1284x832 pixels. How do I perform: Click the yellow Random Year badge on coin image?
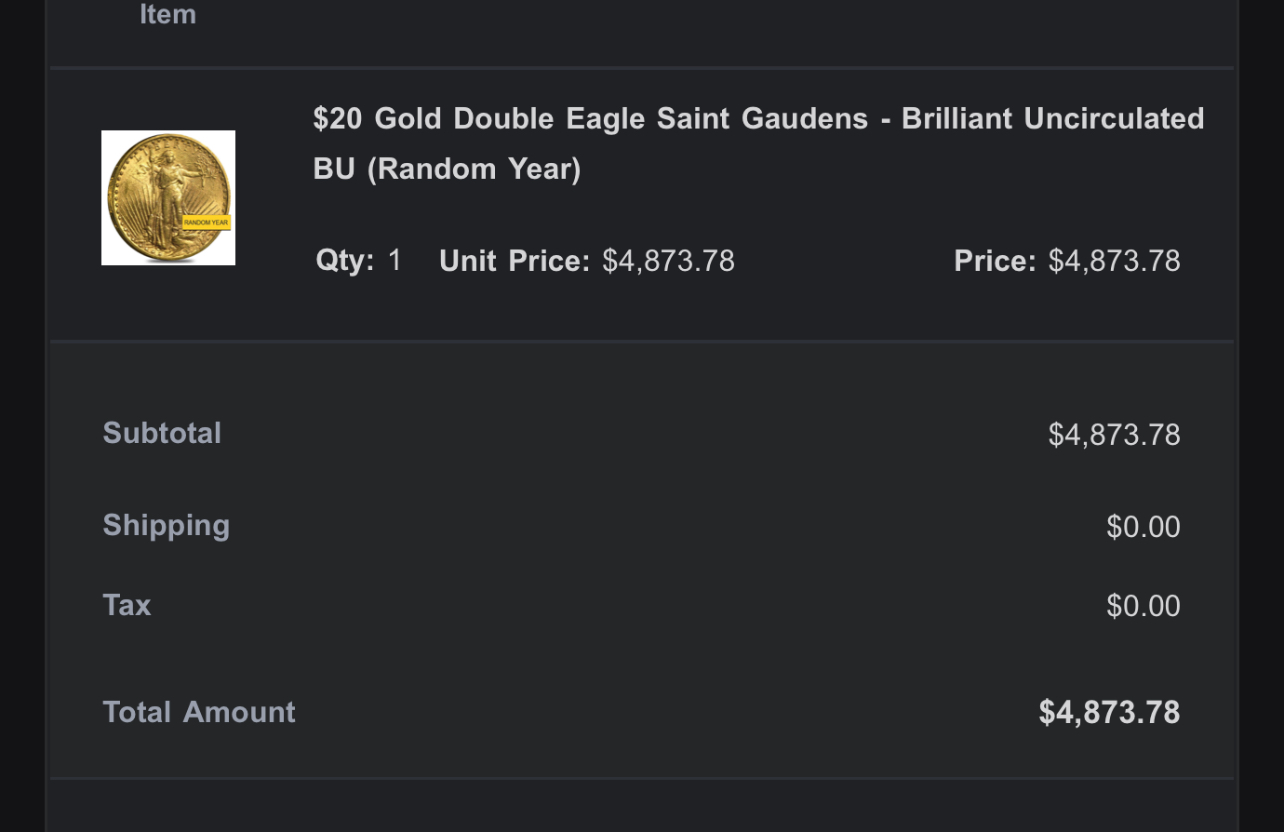click(x=206, y=222)
